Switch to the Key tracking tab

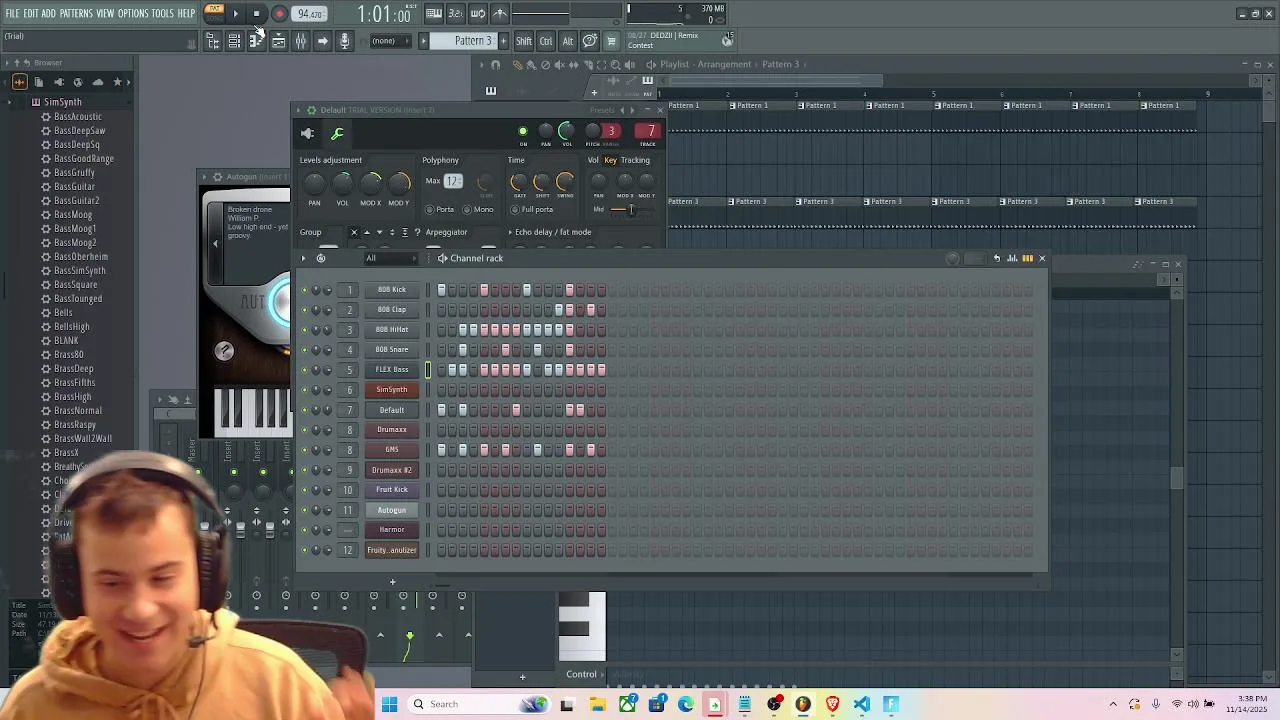[610, 160]
